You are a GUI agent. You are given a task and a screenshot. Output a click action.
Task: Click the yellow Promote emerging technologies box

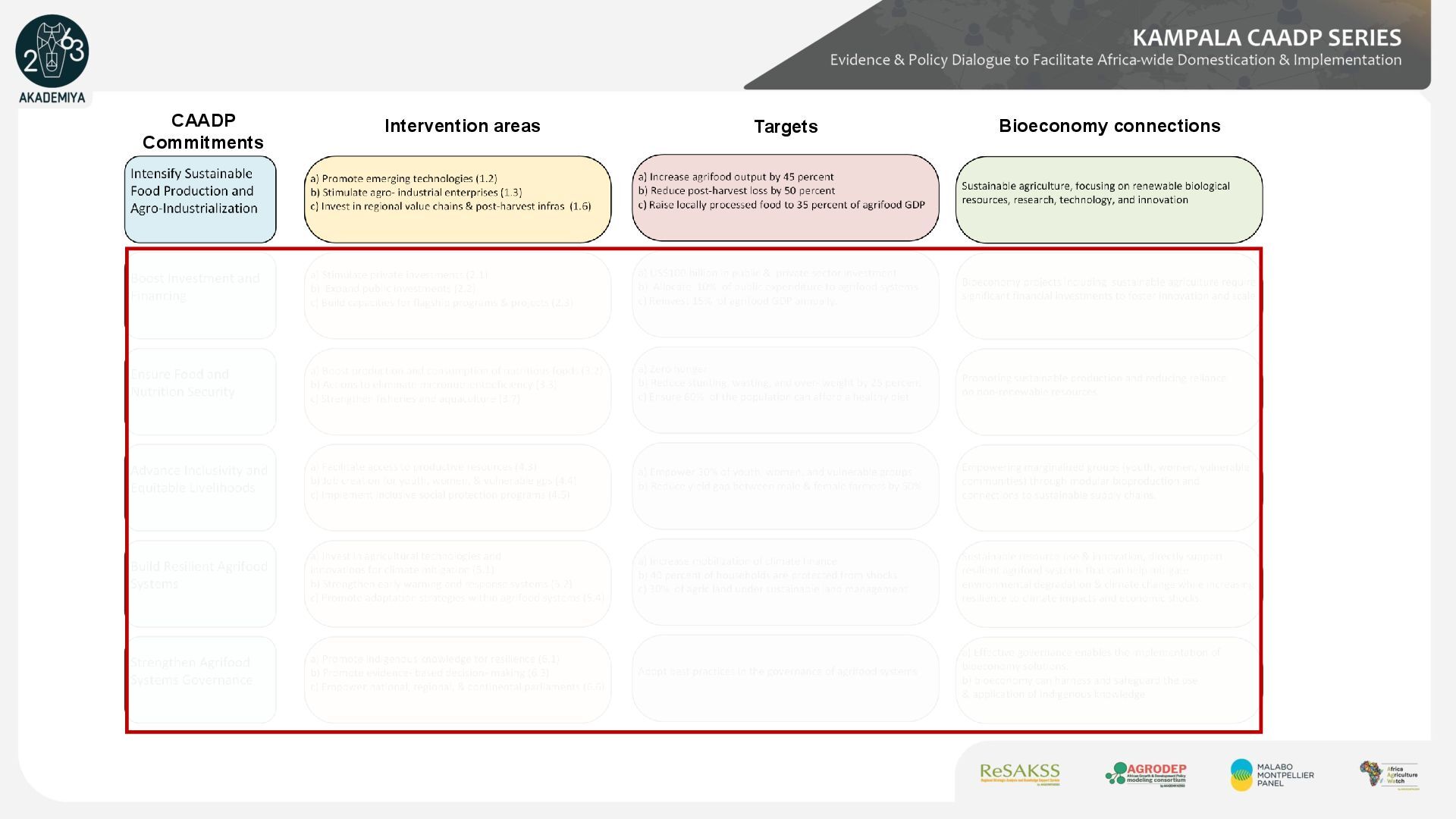[x=457, y=199]
